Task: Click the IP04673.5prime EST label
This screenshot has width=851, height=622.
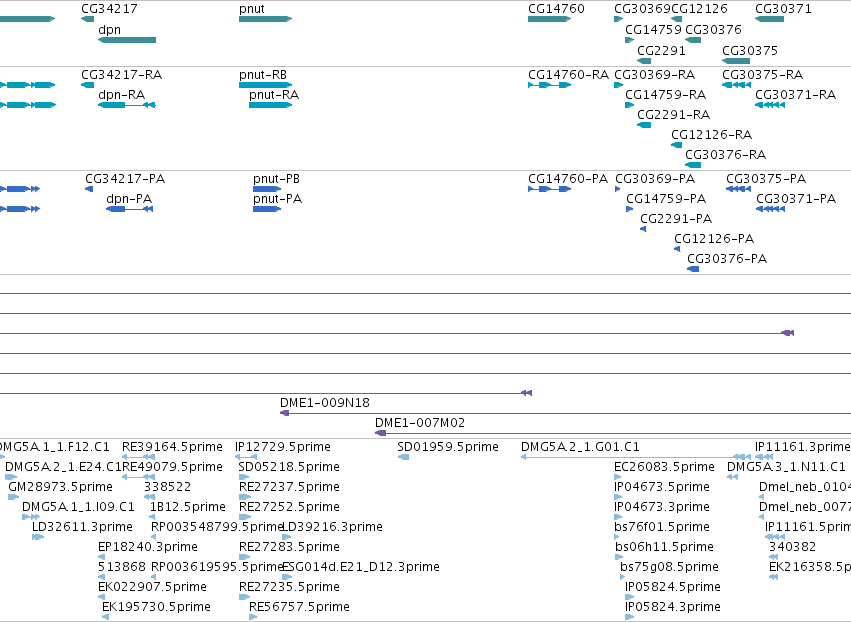Action: pyautogui.click(x=662, y=487)
